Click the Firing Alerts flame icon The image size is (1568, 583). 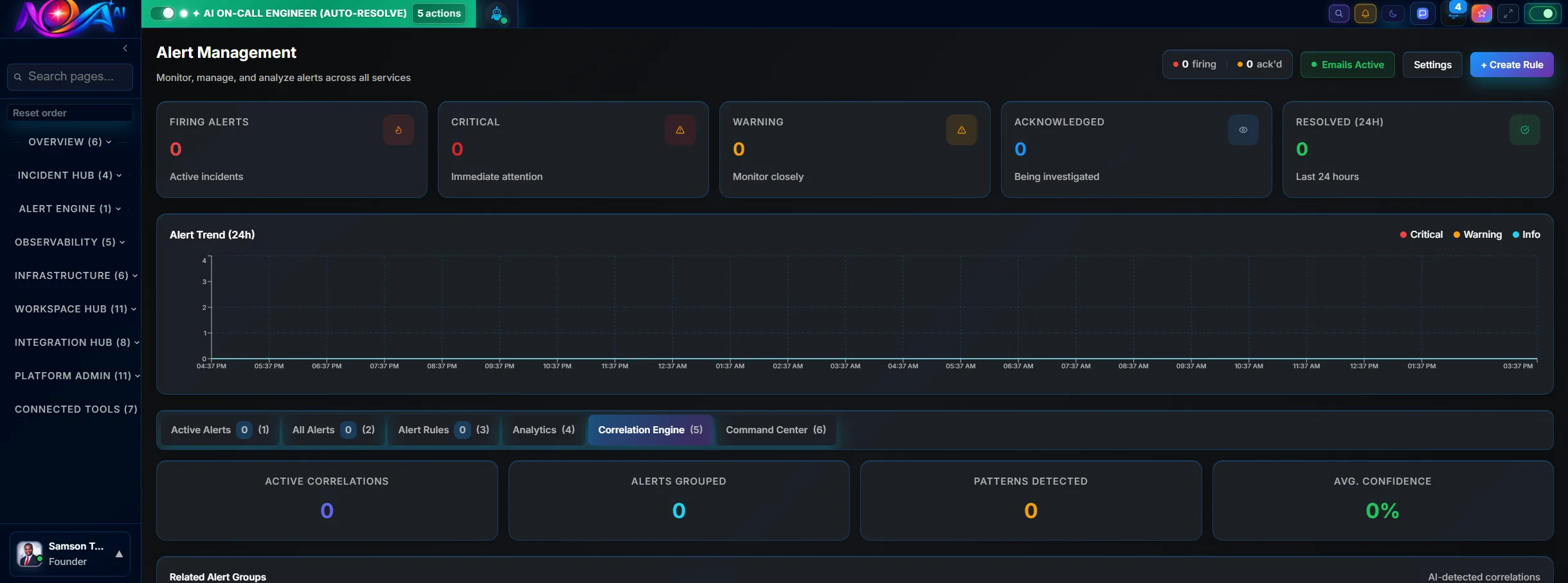pyautogui.click(x=397, y=129)
